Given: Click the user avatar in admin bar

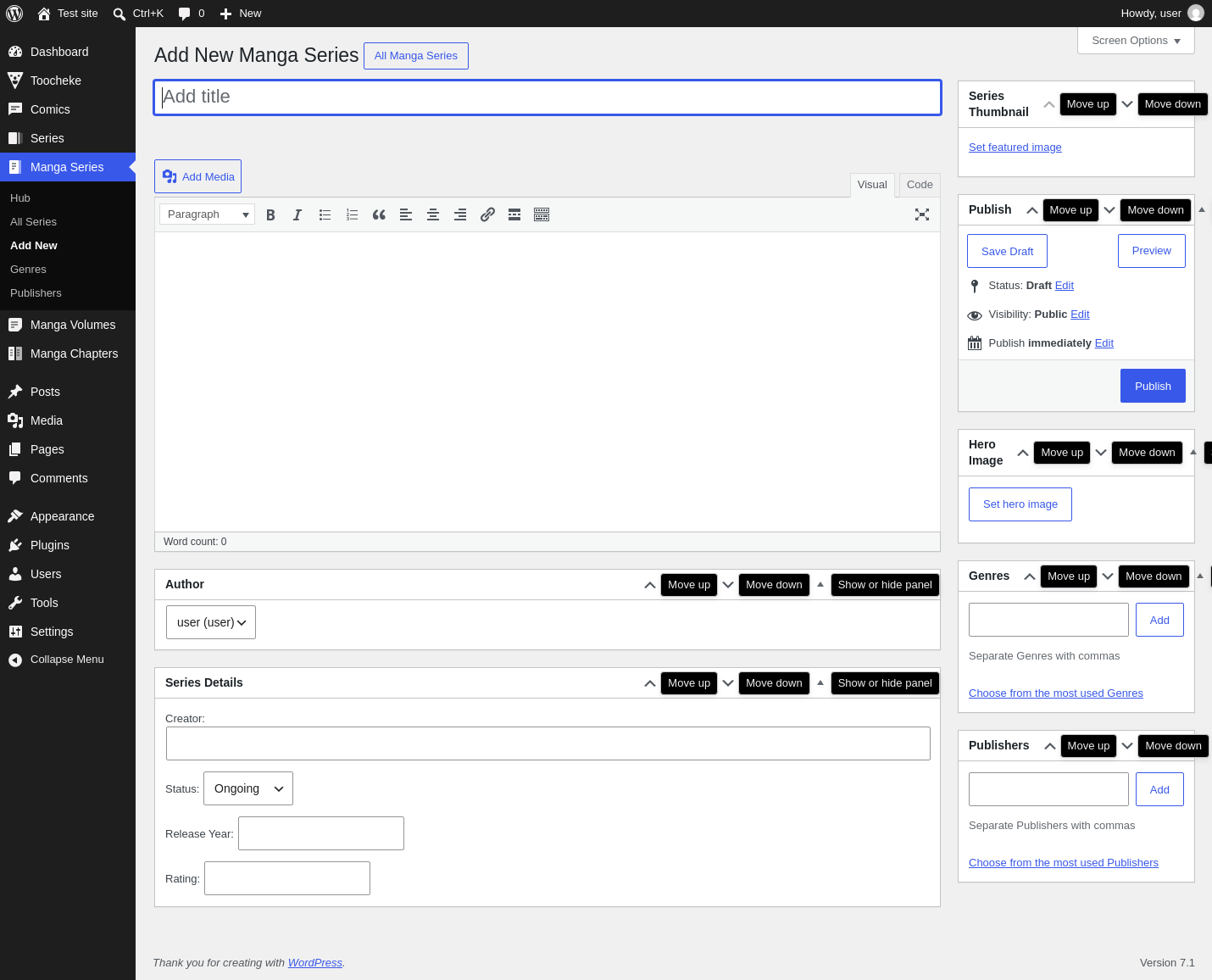Looking at the screenshot, I should (x=1196, y=14).
